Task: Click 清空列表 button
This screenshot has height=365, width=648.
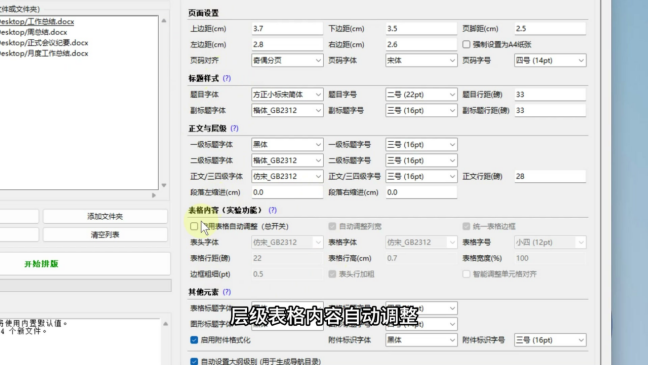Action: tap(105, 235)
